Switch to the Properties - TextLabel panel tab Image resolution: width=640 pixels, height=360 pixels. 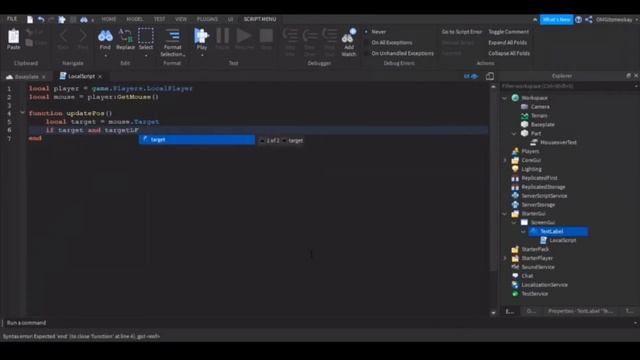pos(580,311)
